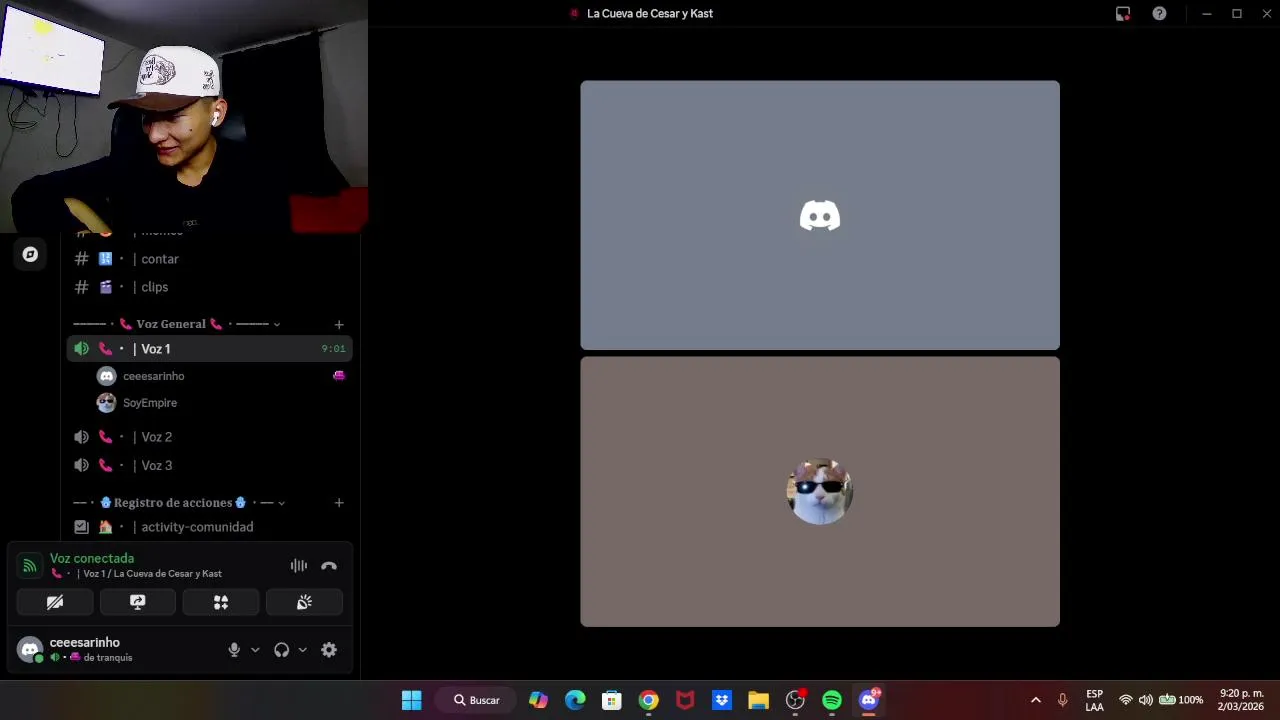Open headphone output options arrow
Image resolution: width=1280 pixels, height=720 pixels.
[303, 650]
